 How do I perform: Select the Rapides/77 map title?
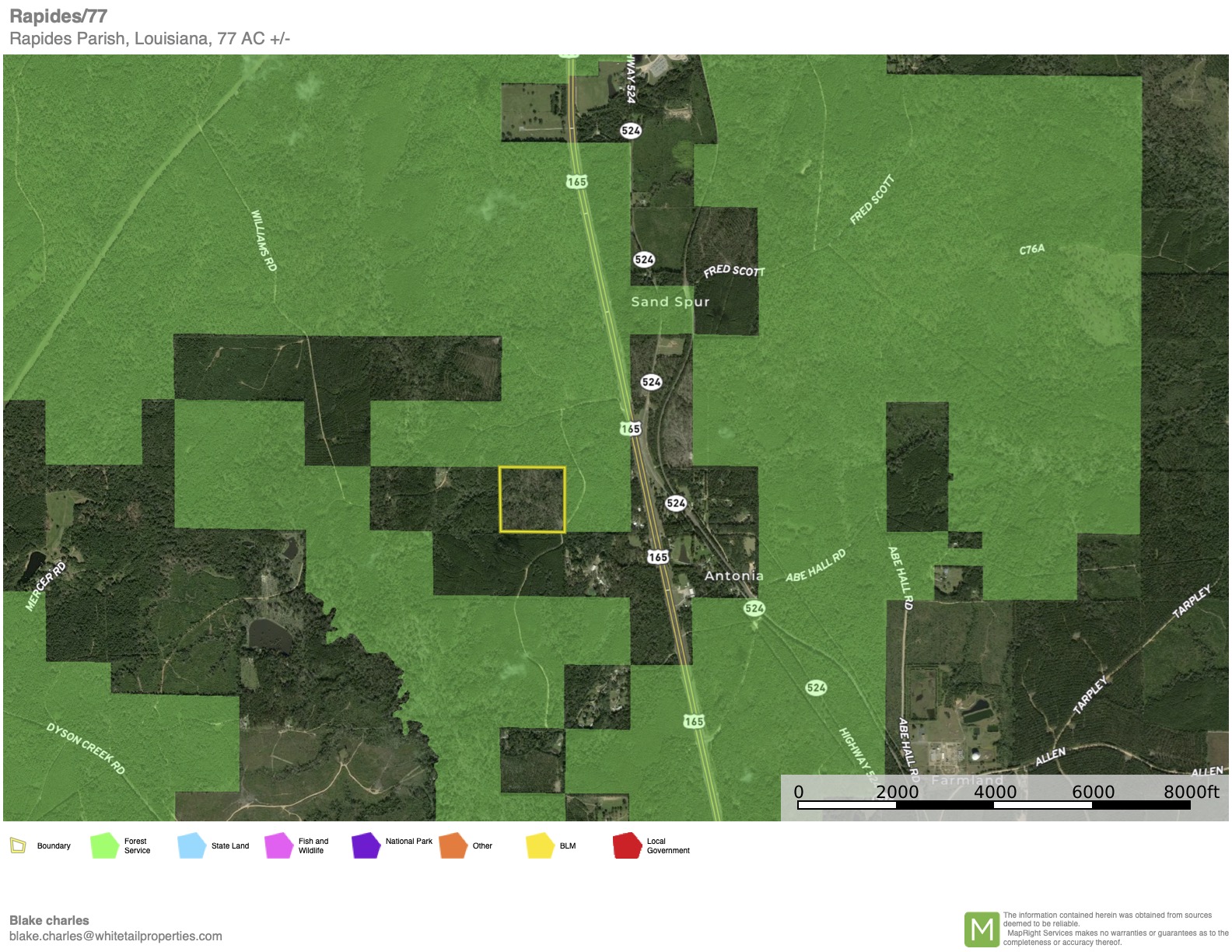point(58,16)
